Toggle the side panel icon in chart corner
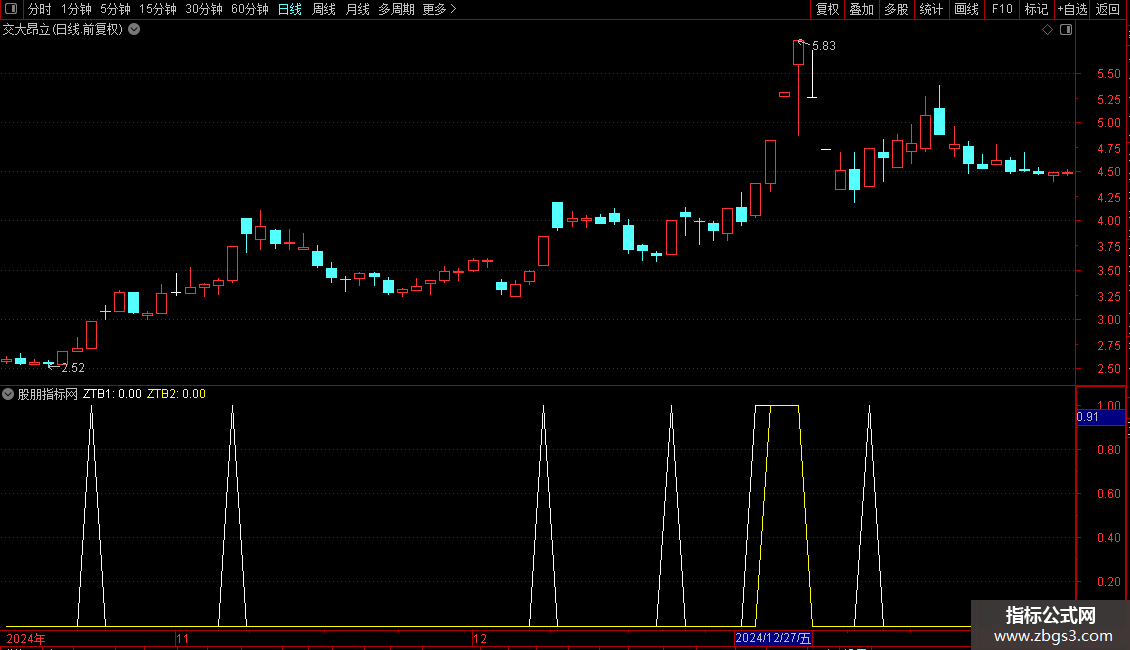This screenshot has height=650, width=1130. (1066, 30)
